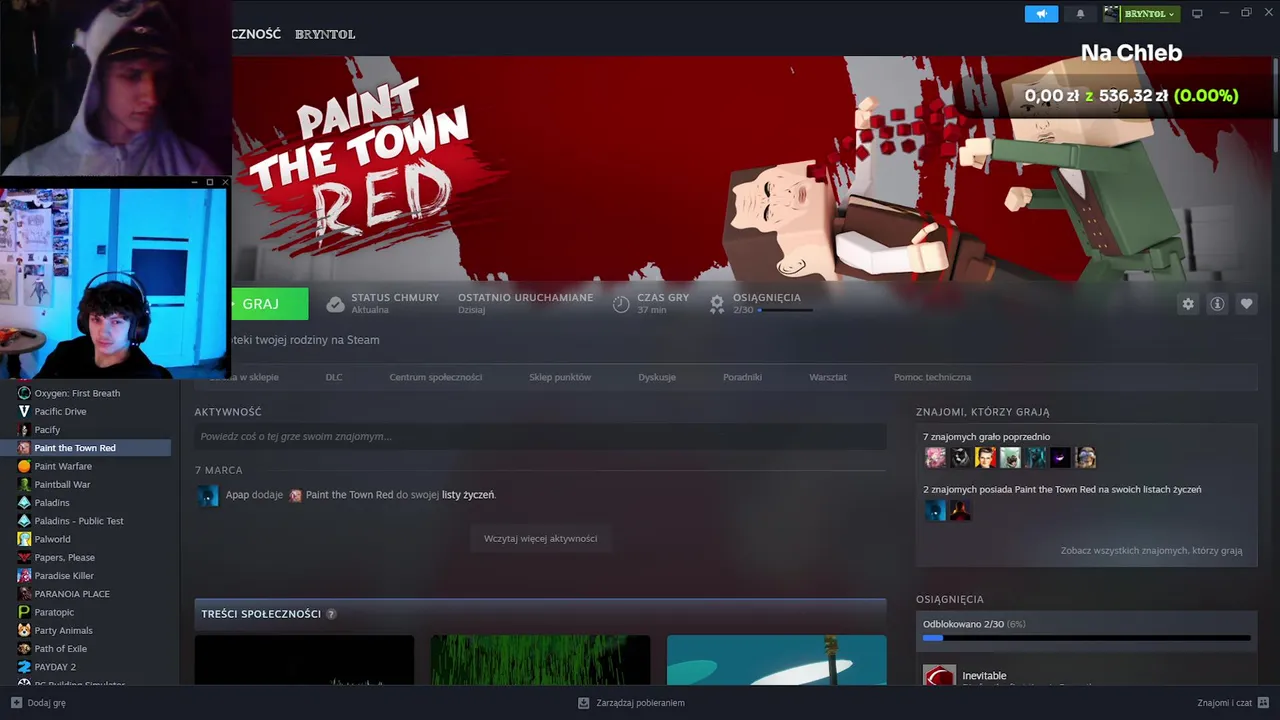Open game info icon
Viewport: 1280px width, 720px height.
pyautogui.click(x=1217, y=304)
